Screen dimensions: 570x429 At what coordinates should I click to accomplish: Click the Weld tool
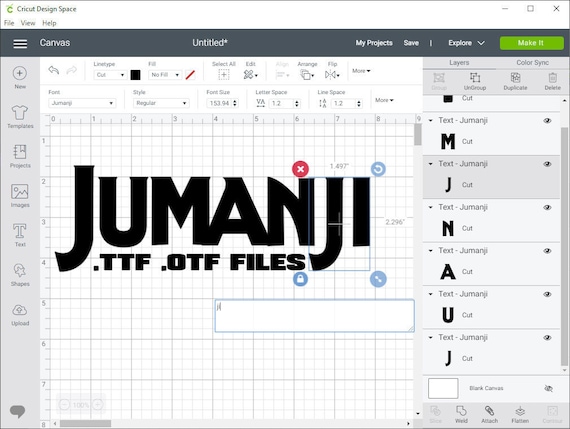[461, 414]
